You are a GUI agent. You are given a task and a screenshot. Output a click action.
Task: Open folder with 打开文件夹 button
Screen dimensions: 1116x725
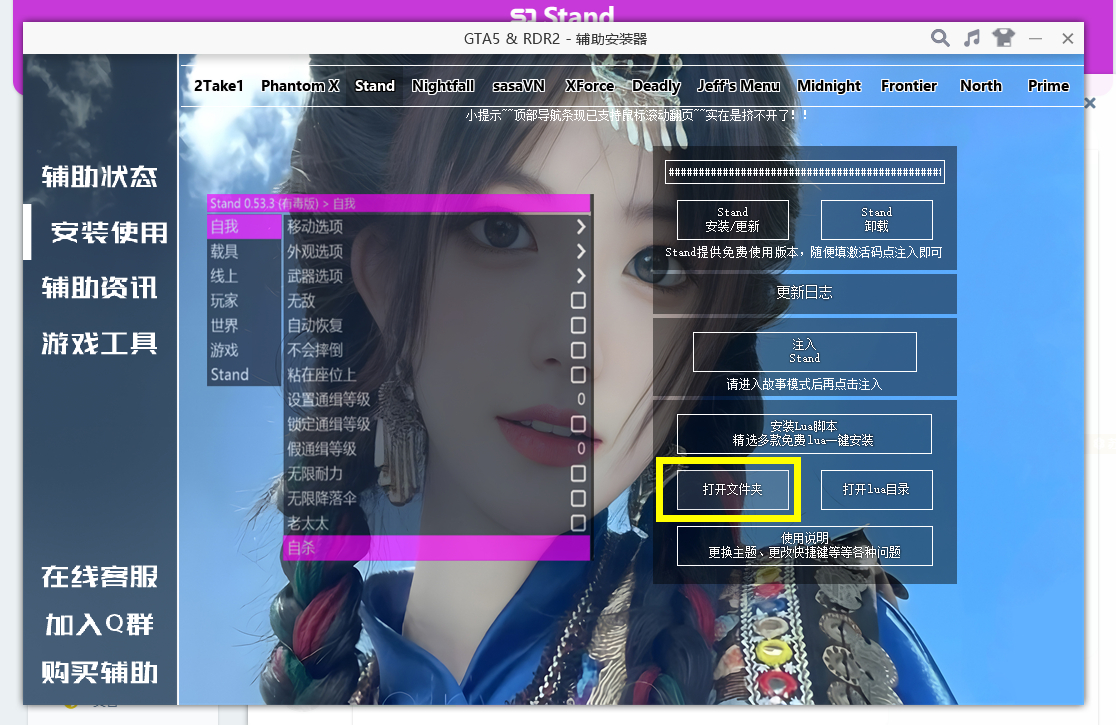coord(733,490)
